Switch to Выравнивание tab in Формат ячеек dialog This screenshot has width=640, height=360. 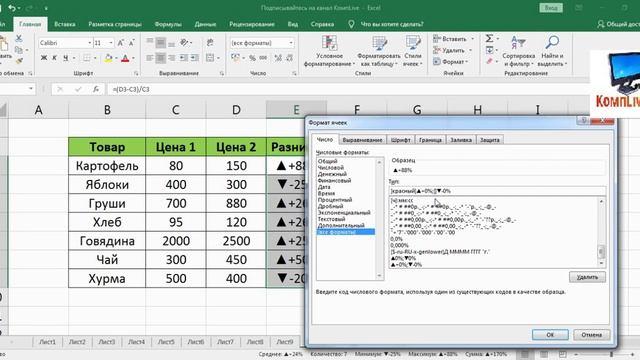point(362,140)
